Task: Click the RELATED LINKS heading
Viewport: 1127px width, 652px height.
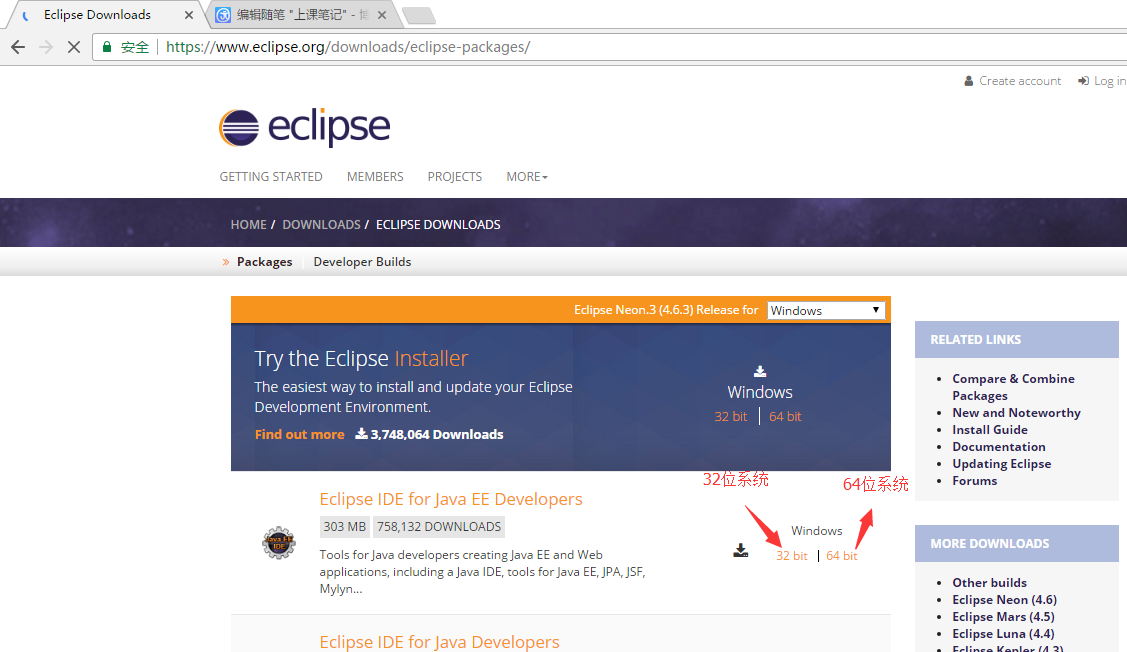Action: [x=975, y=340]
